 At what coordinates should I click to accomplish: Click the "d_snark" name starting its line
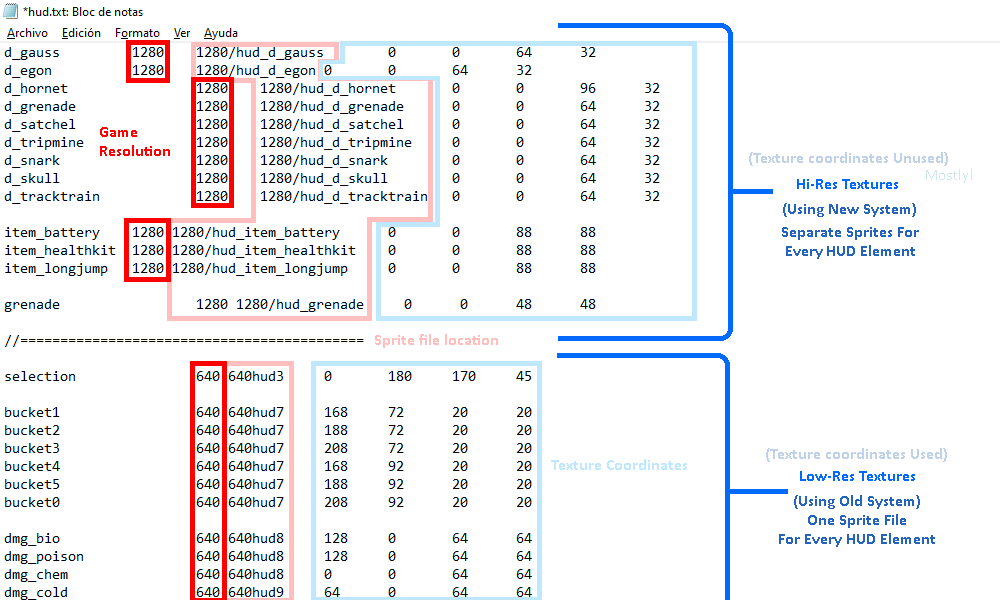32,161
